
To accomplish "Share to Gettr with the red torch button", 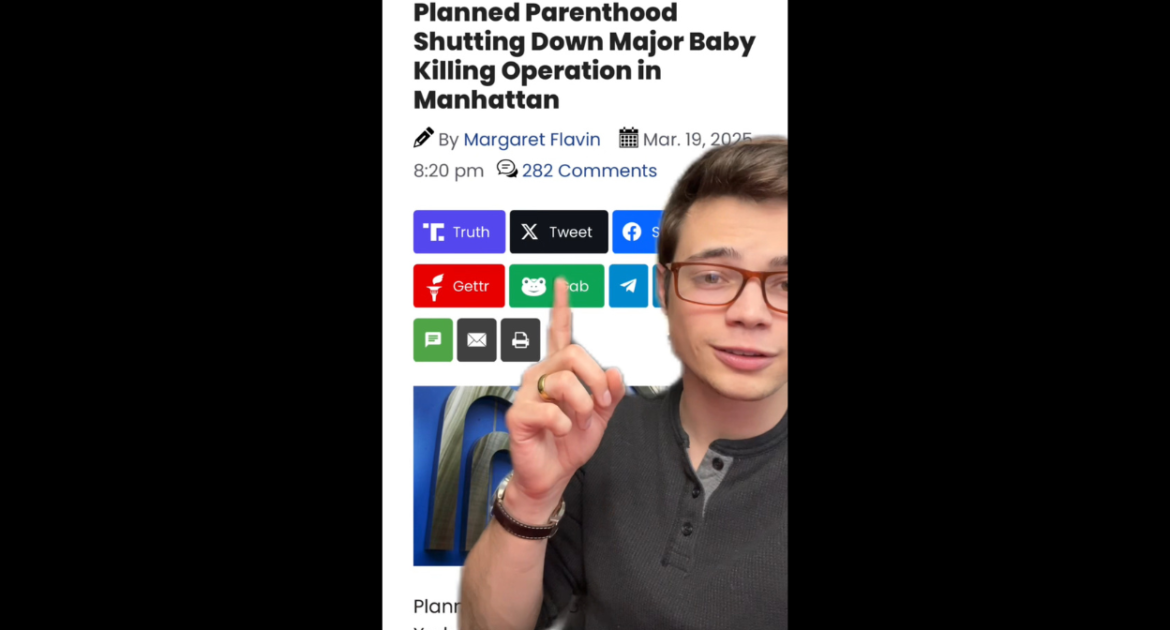I will point(459,286).
